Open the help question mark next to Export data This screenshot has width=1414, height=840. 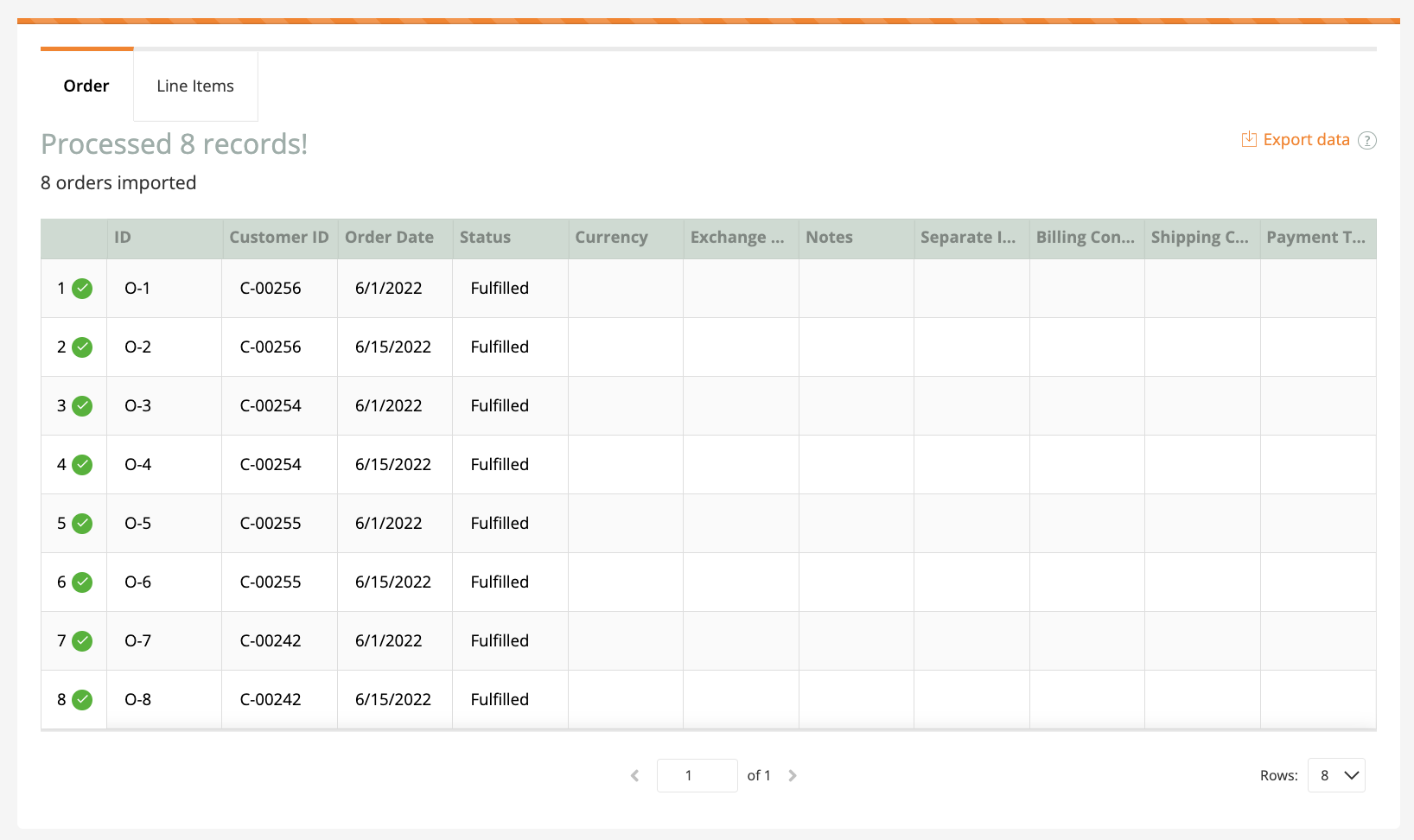tap(1367, 140)
